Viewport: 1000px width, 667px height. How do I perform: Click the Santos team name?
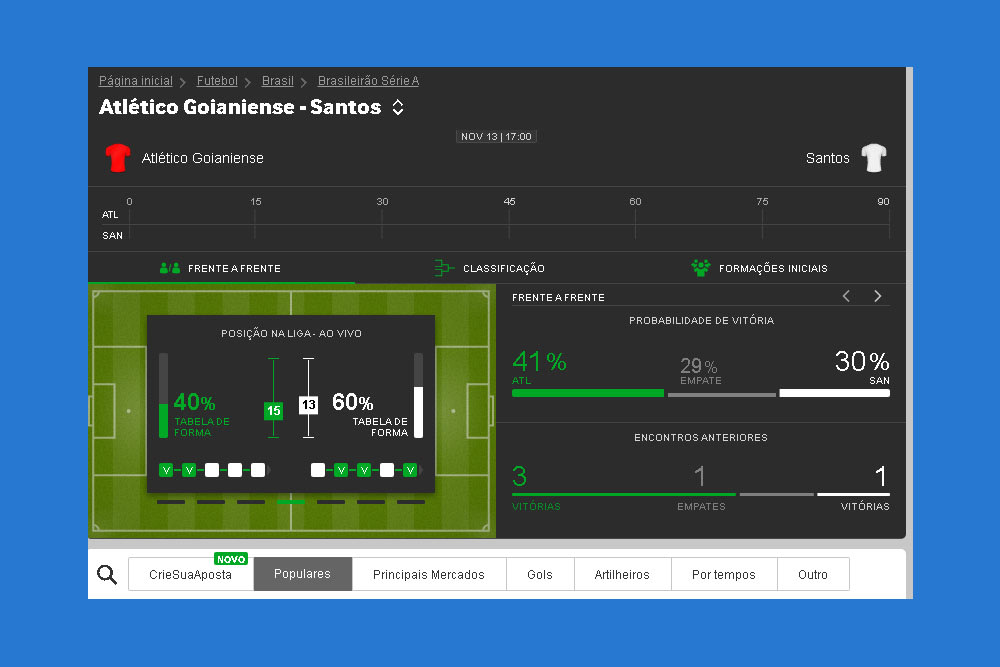(x=828, y=158)
